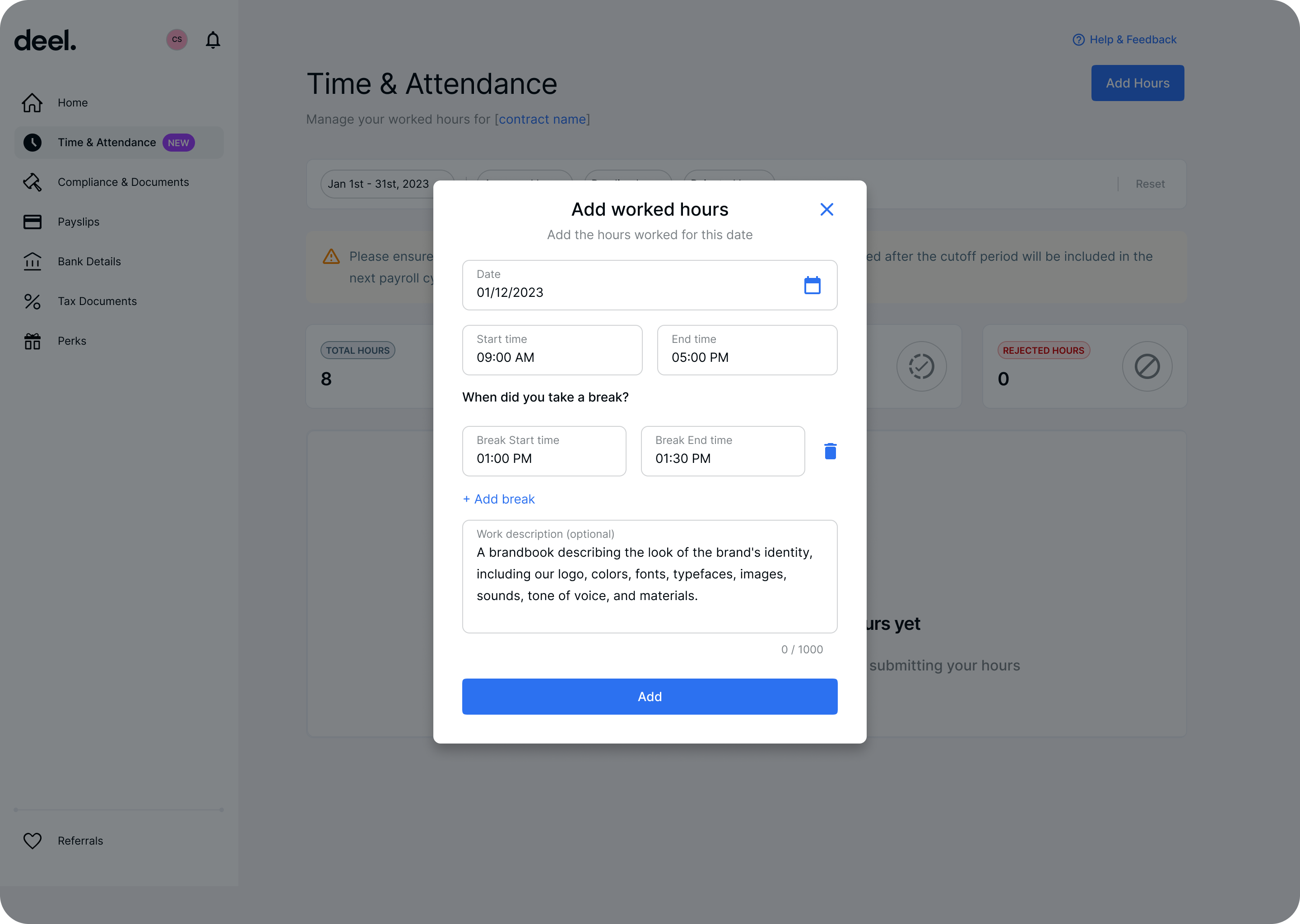Image resolution: width=1300 pixels, height=924 pixels.
Task: Click the deel logo
Action: [x=45, y=41]
